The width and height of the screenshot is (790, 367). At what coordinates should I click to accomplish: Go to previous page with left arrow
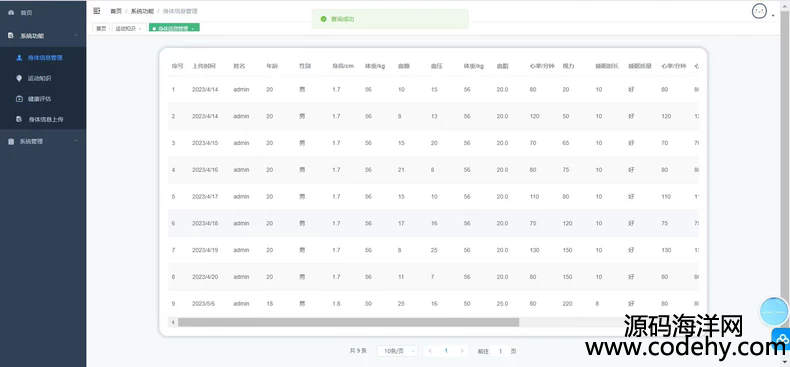coord(430,351)
